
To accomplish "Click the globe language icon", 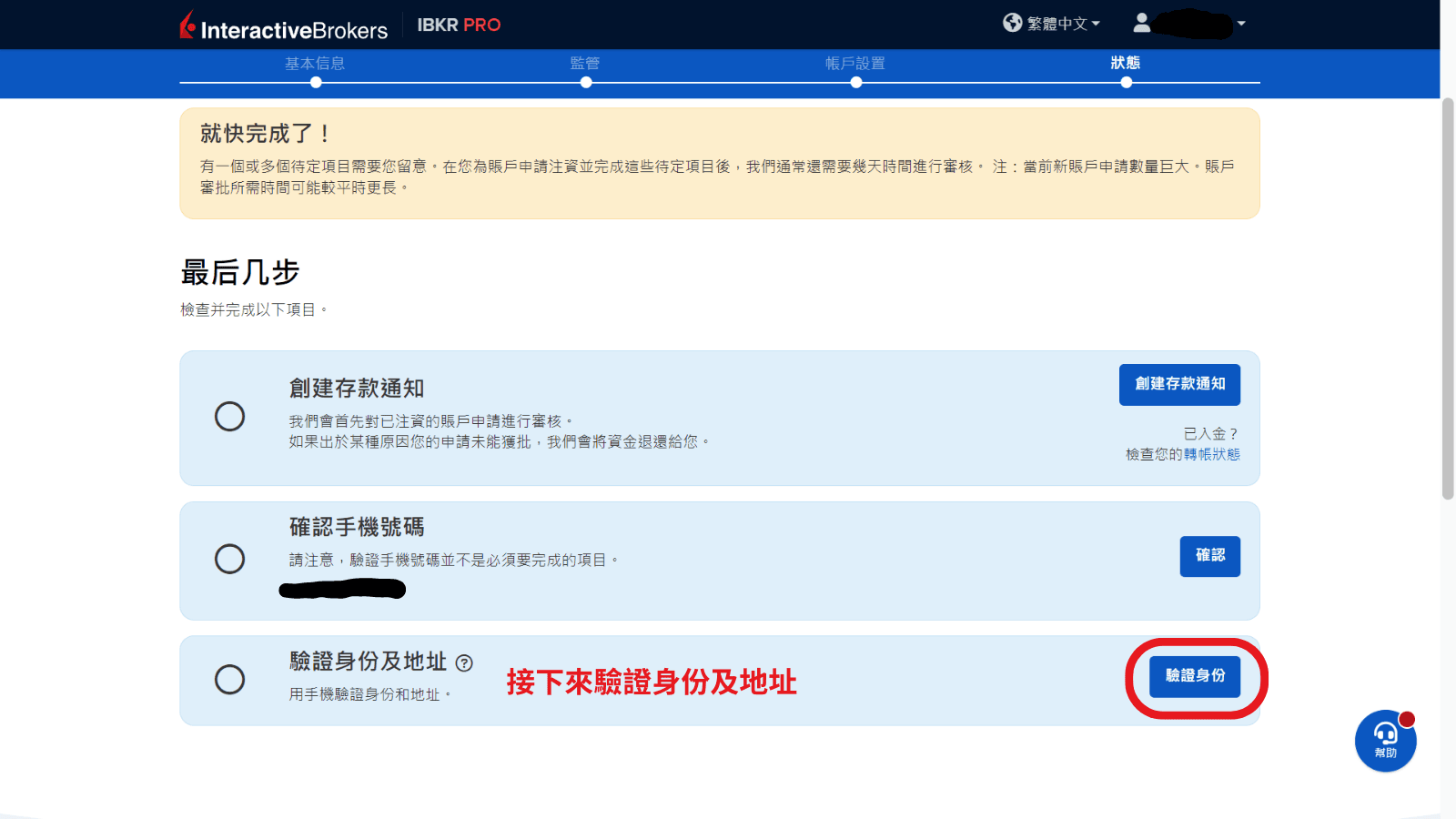I will tap(1012, 23).
